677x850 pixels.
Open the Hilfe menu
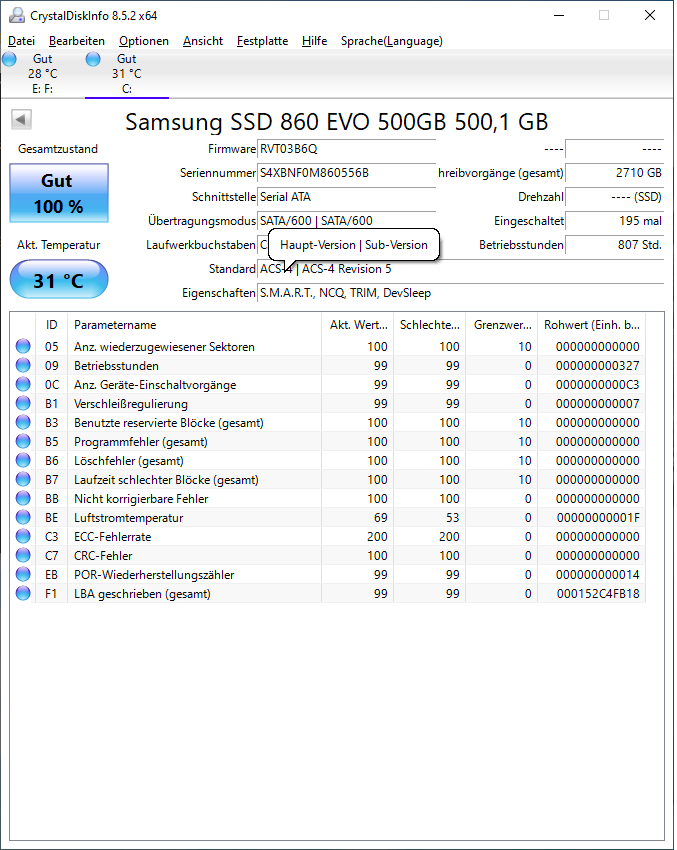[314, 41]
